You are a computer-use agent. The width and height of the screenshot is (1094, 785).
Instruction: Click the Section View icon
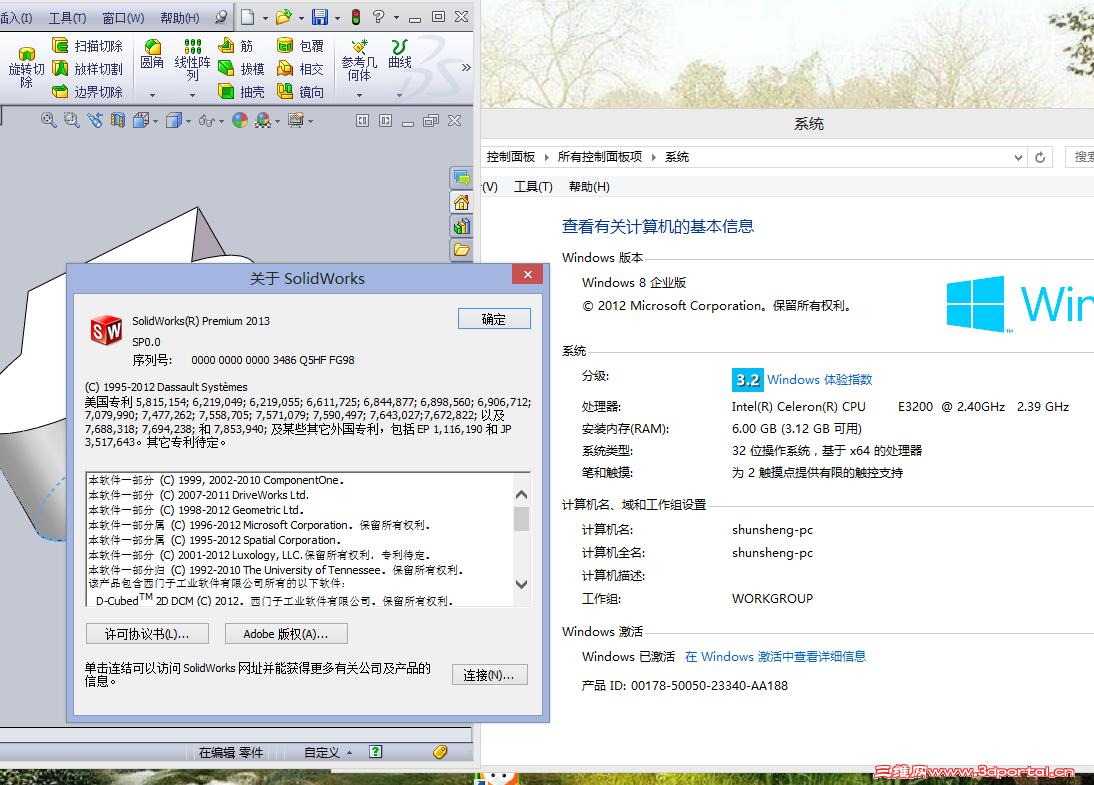(118, 120)
